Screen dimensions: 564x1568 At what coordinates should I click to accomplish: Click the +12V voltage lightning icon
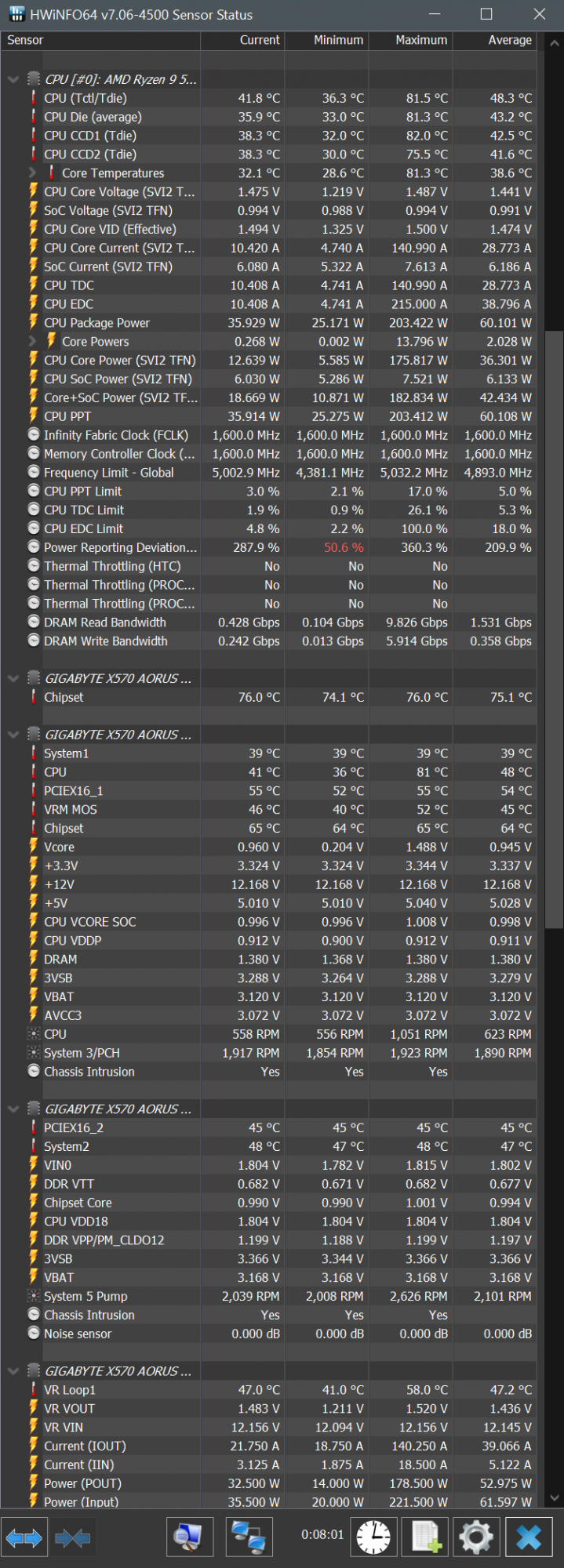(34, 884)
